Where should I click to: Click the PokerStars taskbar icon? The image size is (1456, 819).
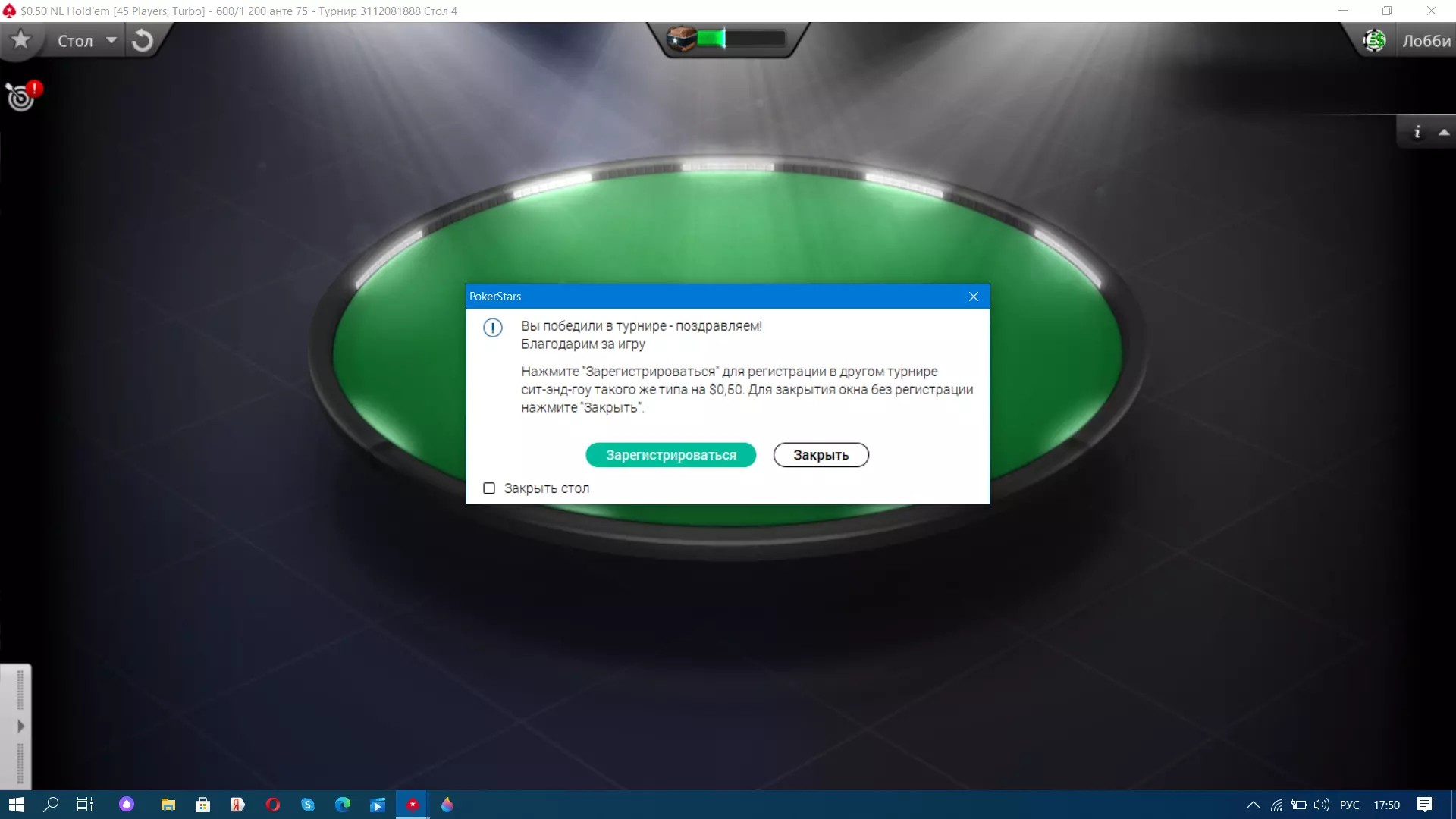pos(413,805)
